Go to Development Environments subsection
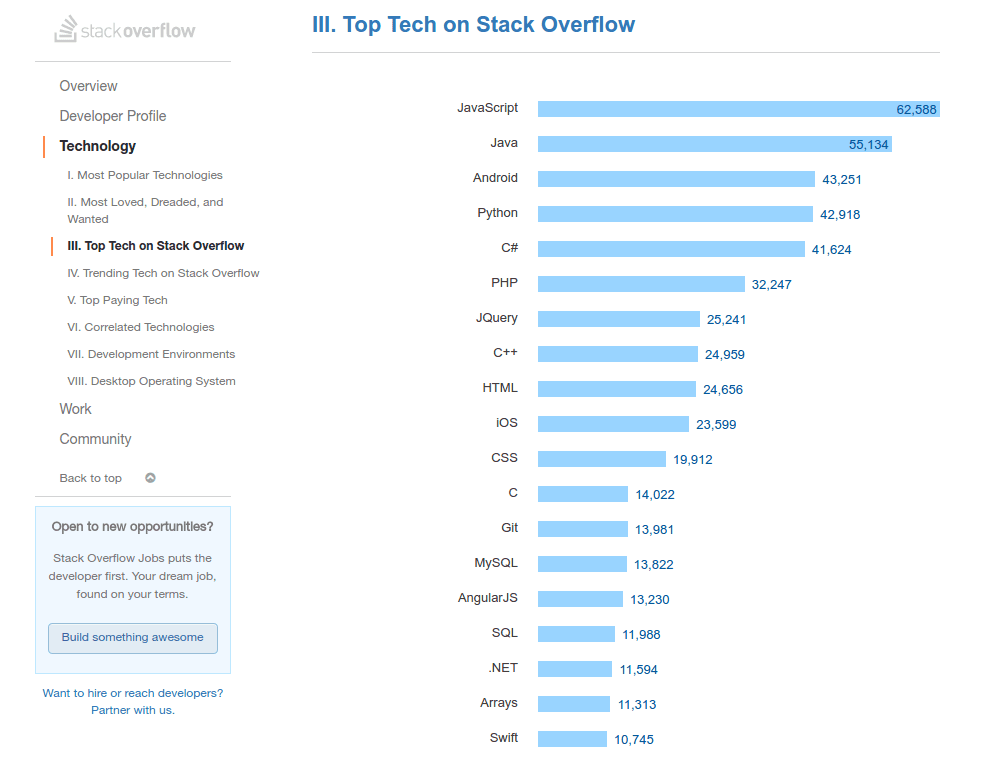The width and height of the screenshot is (984, 759). tap(151, 354)
